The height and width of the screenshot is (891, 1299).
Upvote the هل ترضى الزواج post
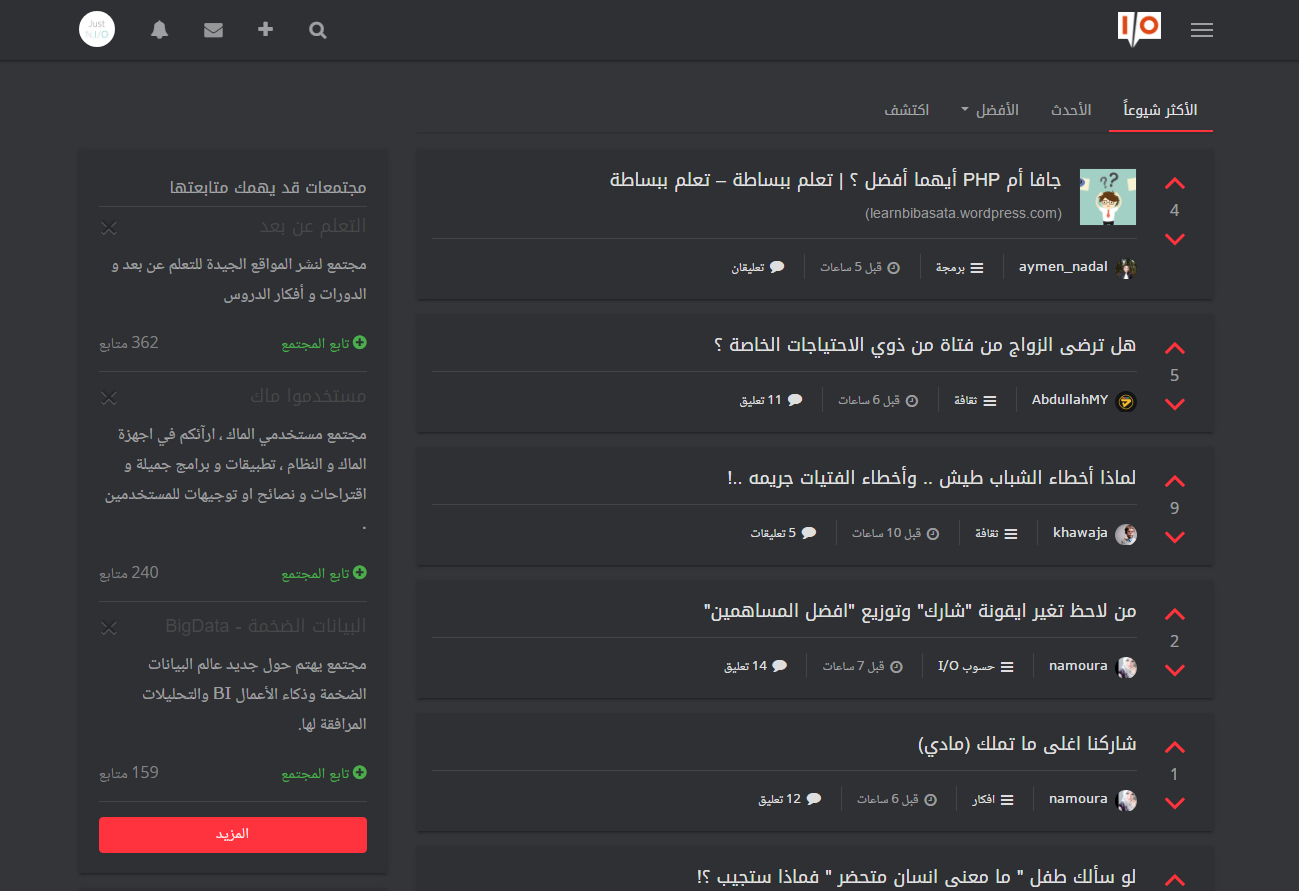1174,347
